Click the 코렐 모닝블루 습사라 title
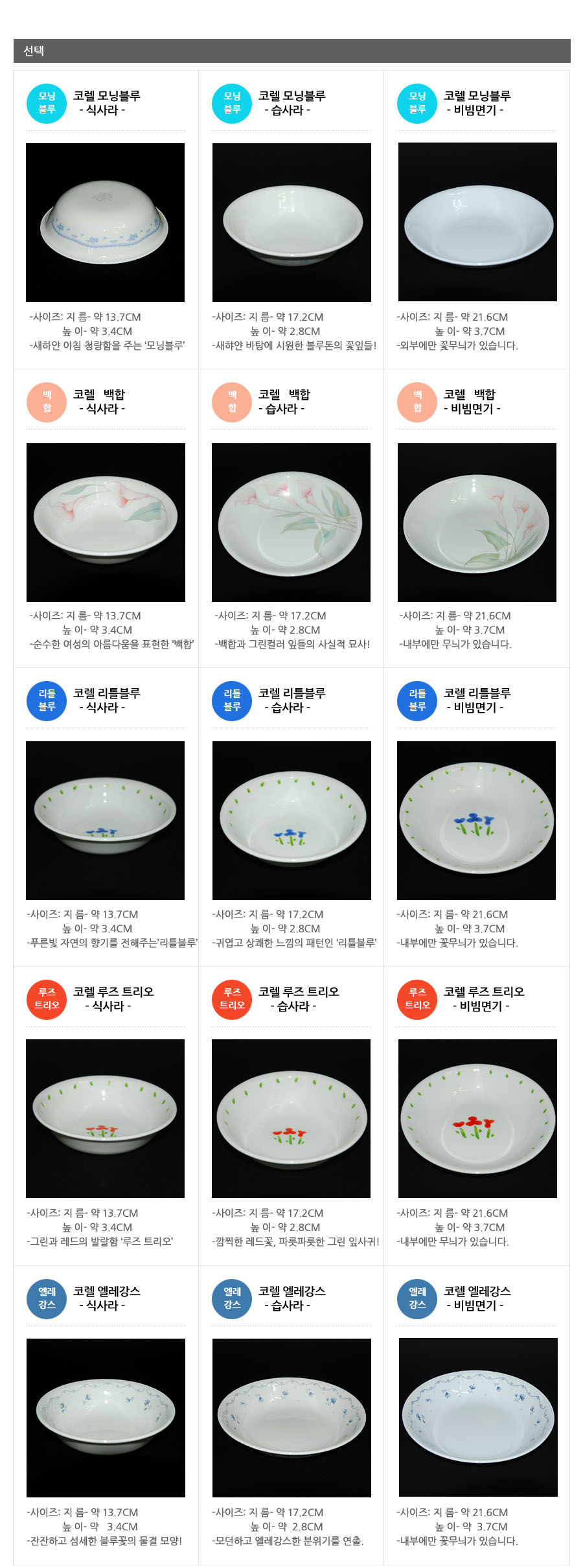Viewport: 583px width, 1568px height. point(291,103)
